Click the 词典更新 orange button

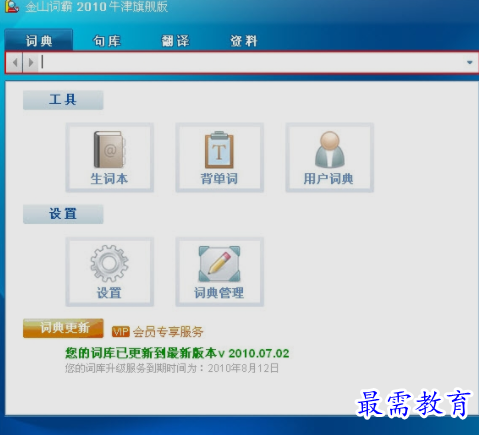tap(63, 328)
